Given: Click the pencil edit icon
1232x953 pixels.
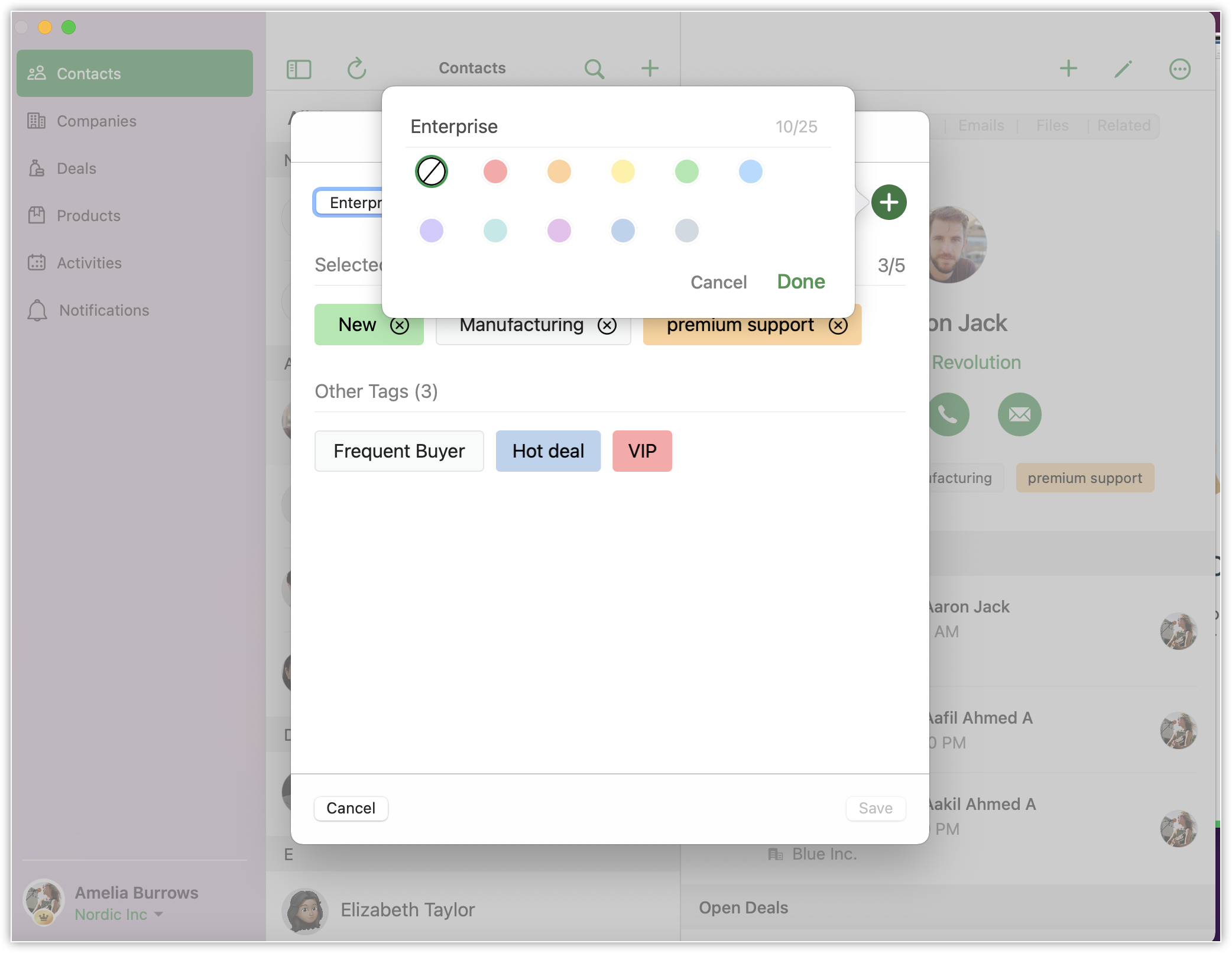Looking at the screenshot, I should tap(1123, 69).
